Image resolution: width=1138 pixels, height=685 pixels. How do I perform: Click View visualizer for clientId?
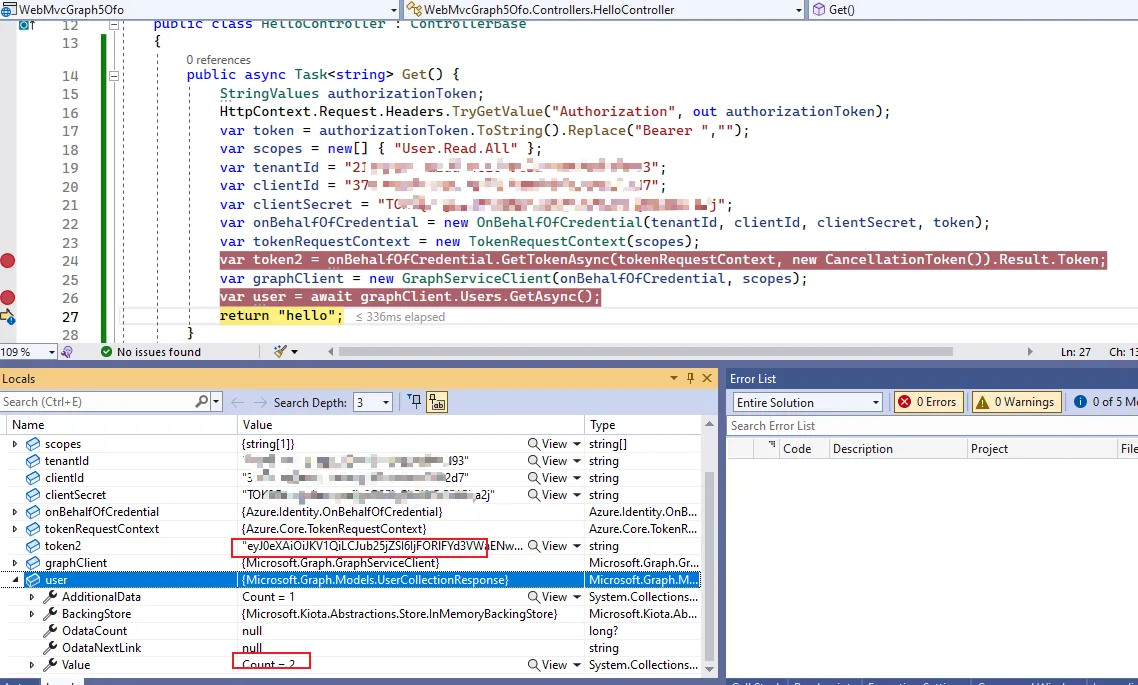pos(547,478)
